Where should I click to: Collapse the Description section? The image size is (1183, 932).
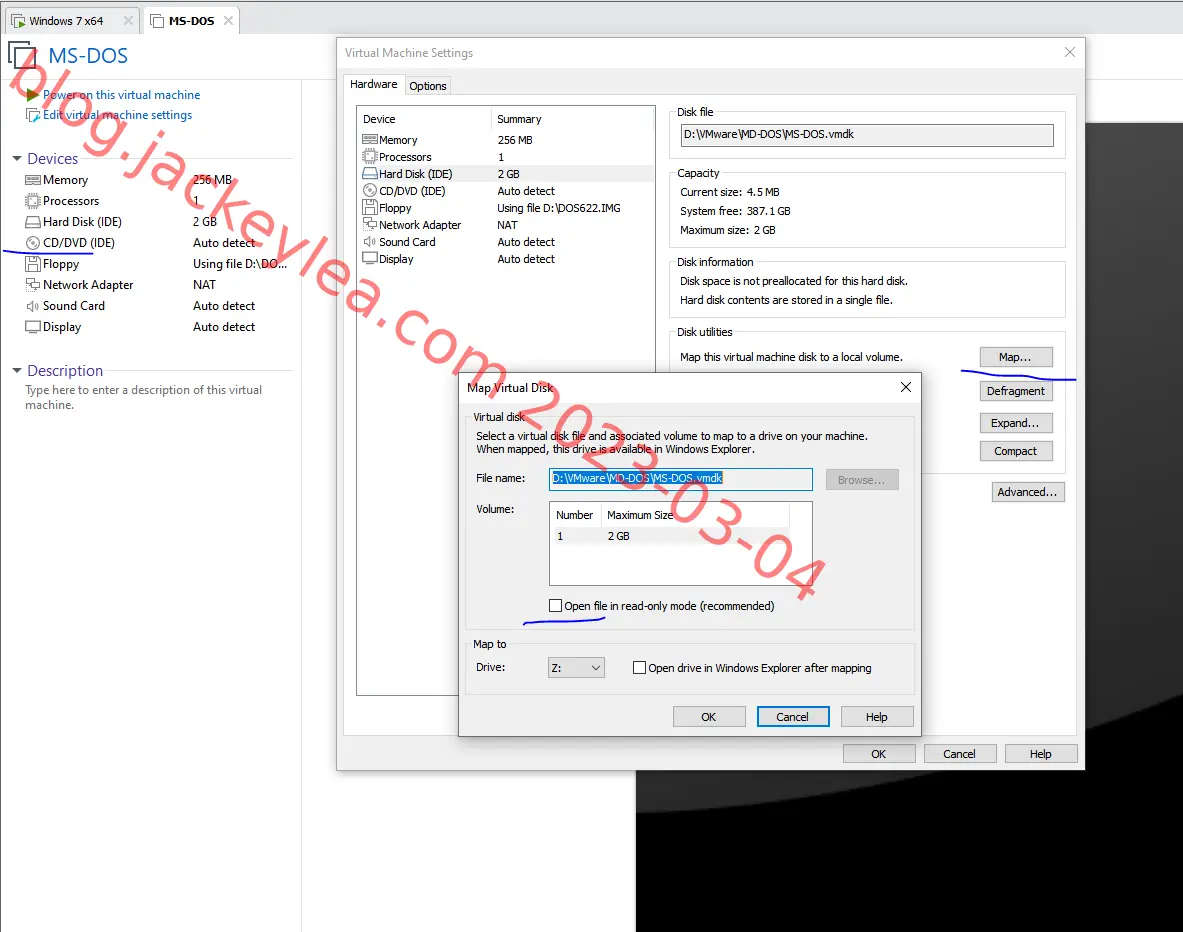(x=17, y=371)
